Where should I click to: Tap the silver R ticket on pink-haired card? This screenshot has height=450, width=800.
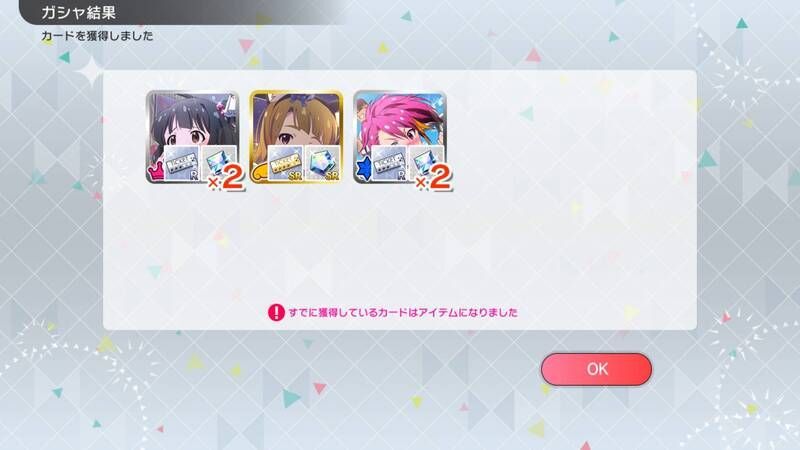click(389, 163)
